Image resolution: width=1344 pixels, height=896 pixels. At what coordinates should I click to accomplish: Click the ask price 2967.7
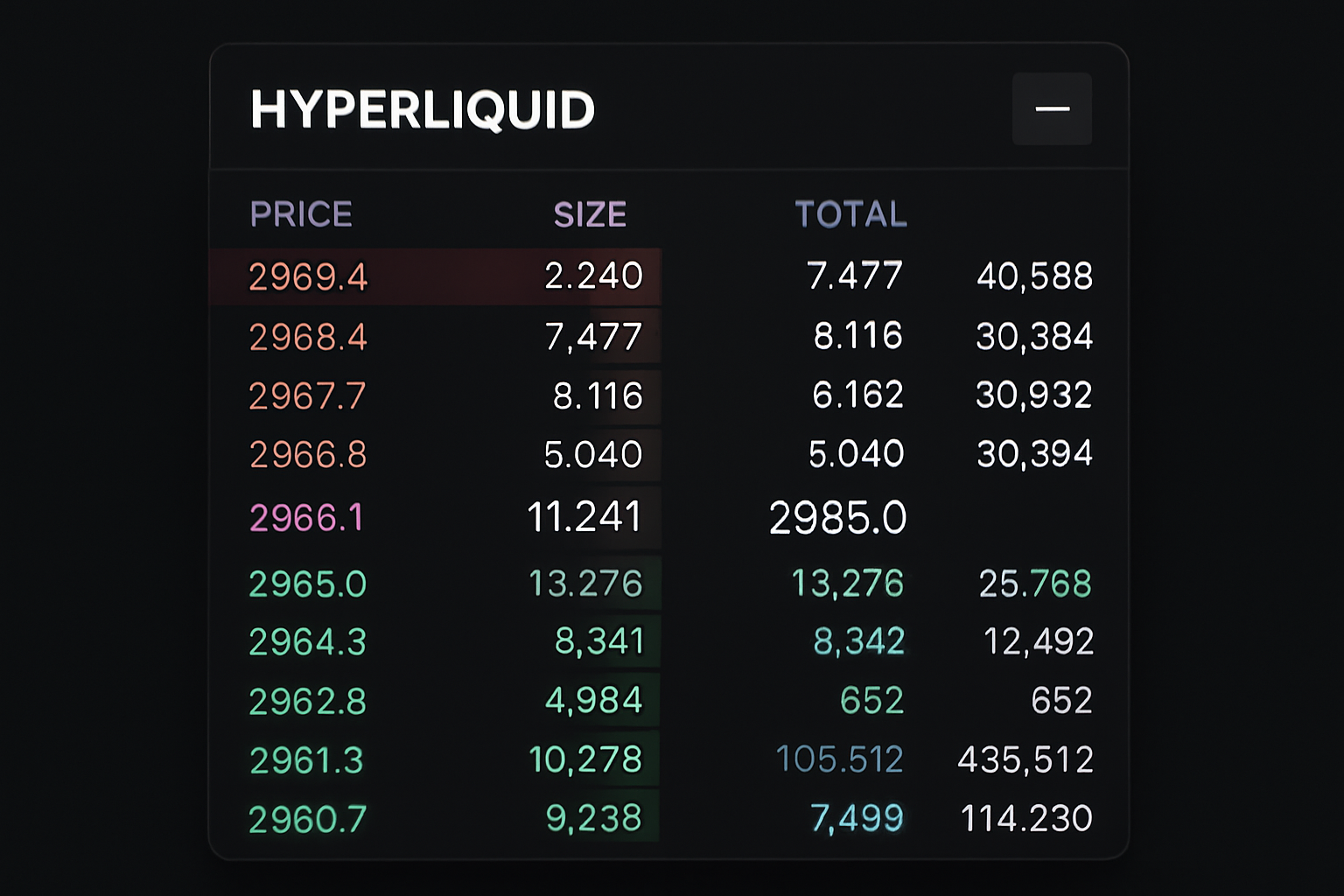click(308, 395)
